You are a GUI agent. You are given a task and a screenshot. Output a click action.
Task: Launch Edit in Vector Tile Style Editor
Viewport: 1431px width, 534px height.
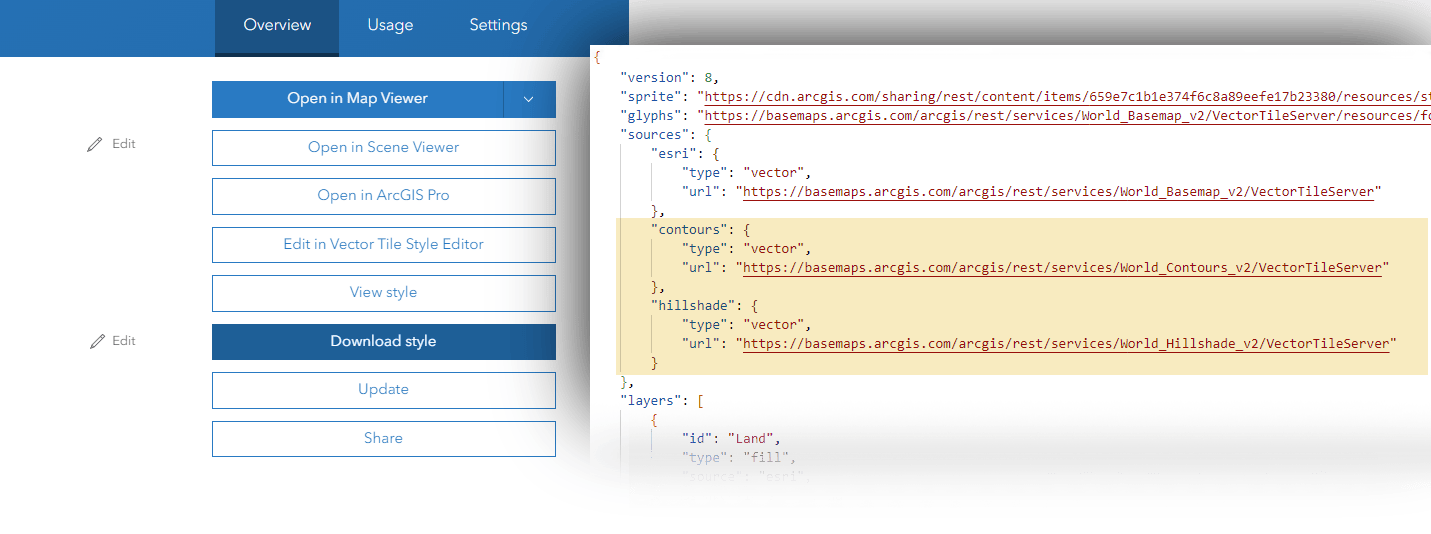coord(384,244)
